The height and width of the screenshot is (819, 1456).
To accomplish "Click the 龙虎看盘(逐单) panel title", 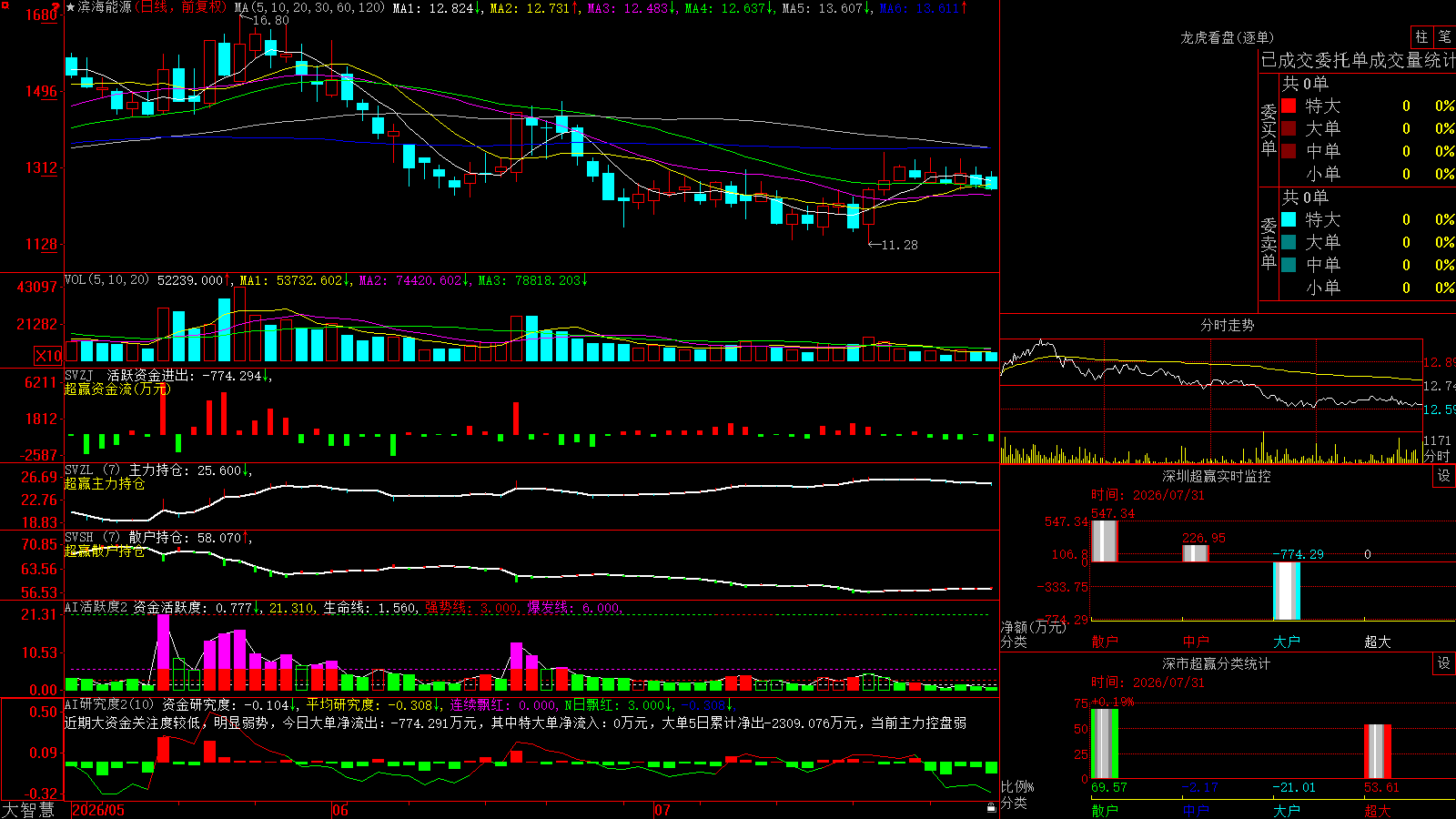I will pos(1227,37).
